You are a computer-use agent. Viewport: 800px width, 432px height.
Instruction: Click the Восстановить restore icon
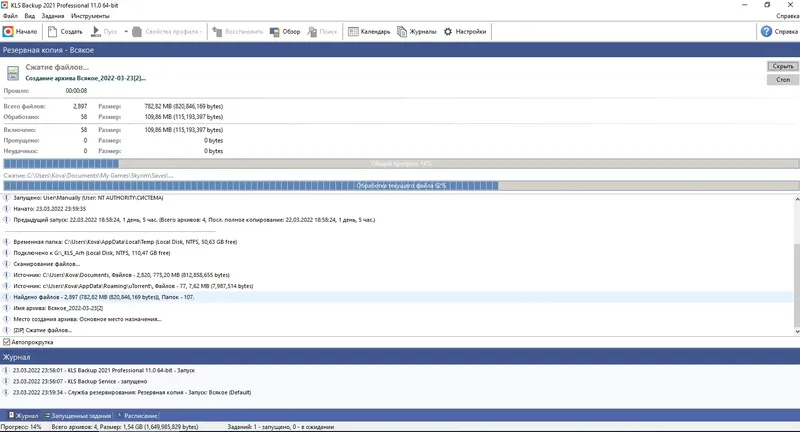(x=217, y=32)
